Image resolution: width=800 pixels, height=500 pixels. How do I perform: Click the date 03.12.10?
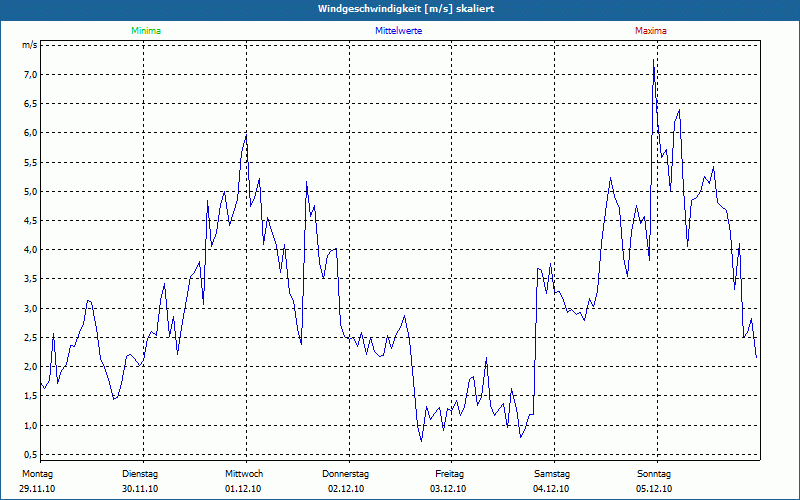click(448, 489)
